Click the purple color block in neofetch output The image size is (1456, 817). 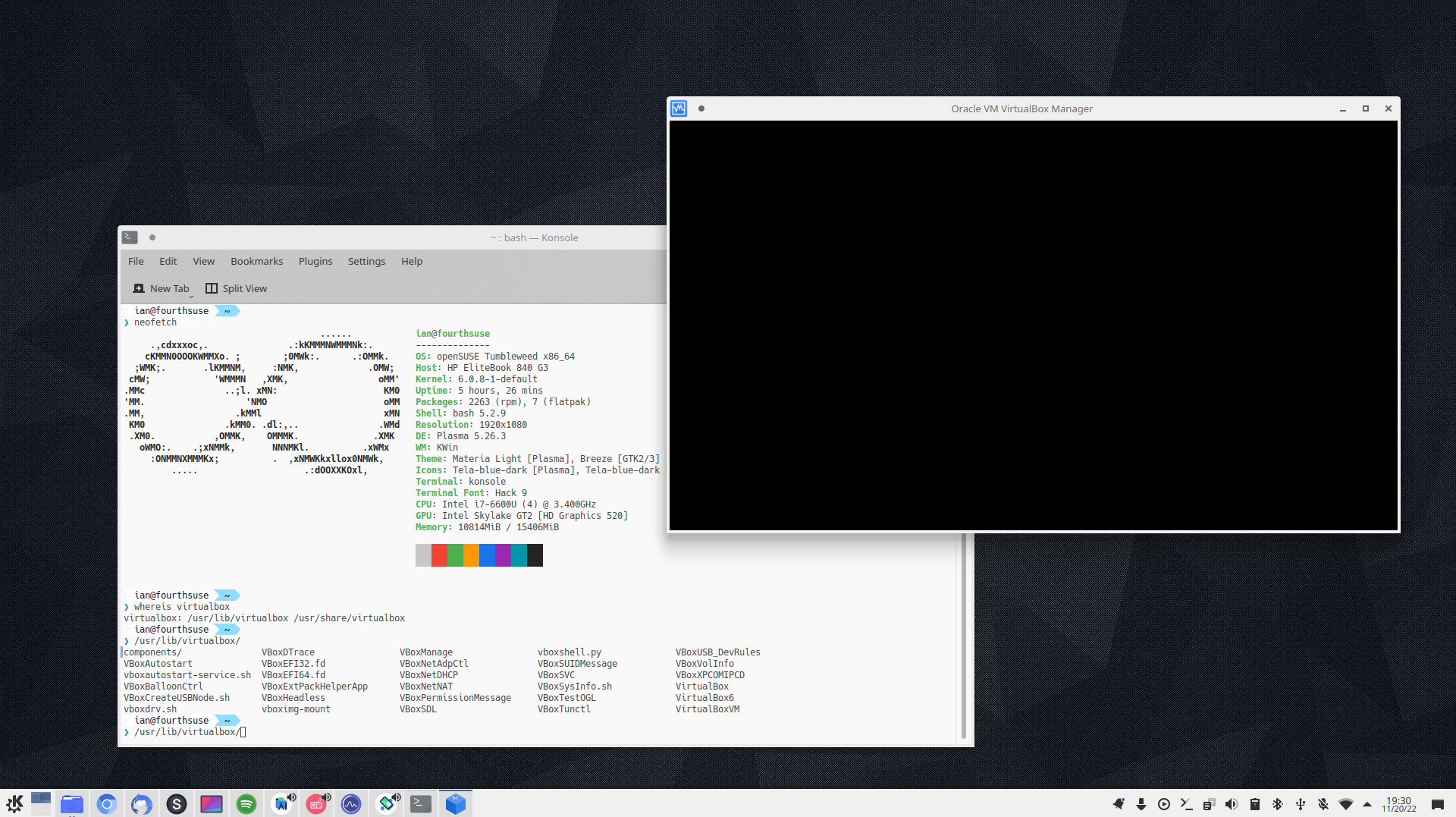click(503, 555)
